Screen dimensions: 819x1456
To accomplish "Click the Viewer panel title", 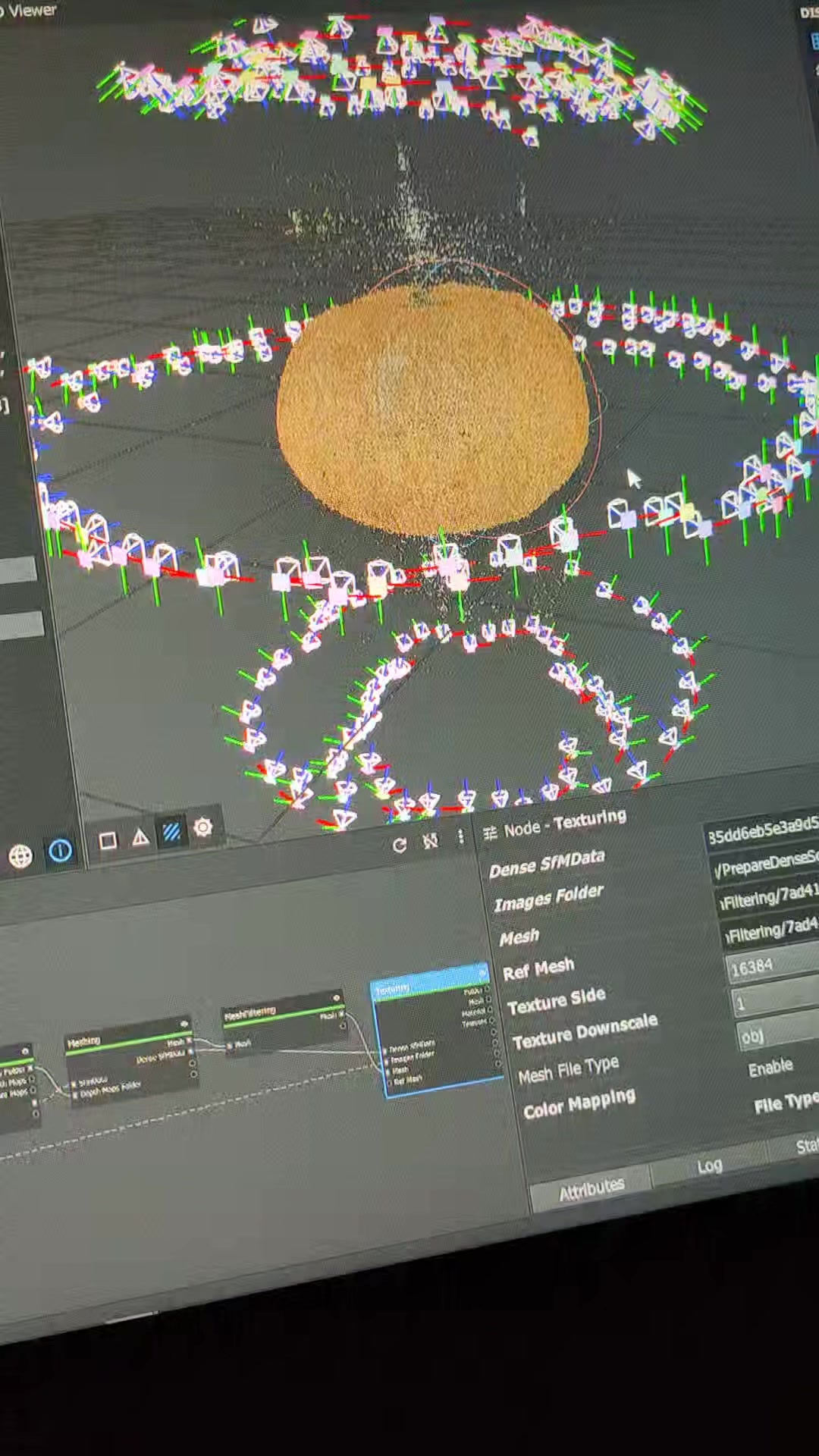I will (30, 10).
